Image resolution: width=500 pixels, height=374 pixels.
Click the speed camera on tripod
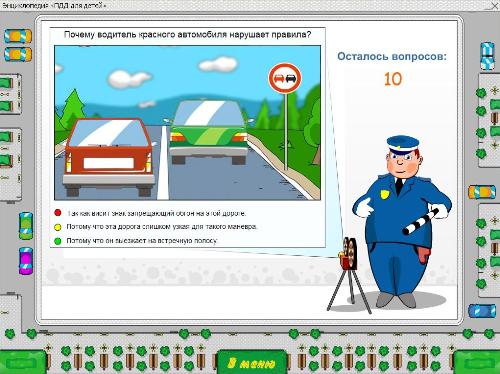349,275
